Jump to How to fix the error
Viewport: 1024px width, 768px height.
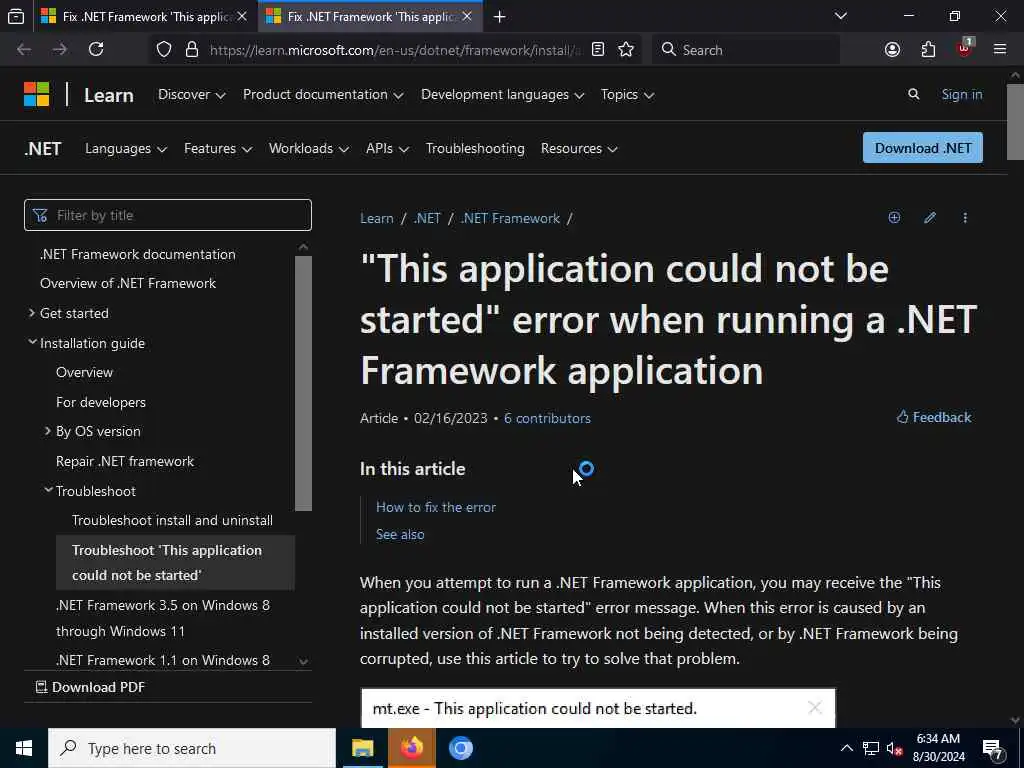[x=436, y=507]
